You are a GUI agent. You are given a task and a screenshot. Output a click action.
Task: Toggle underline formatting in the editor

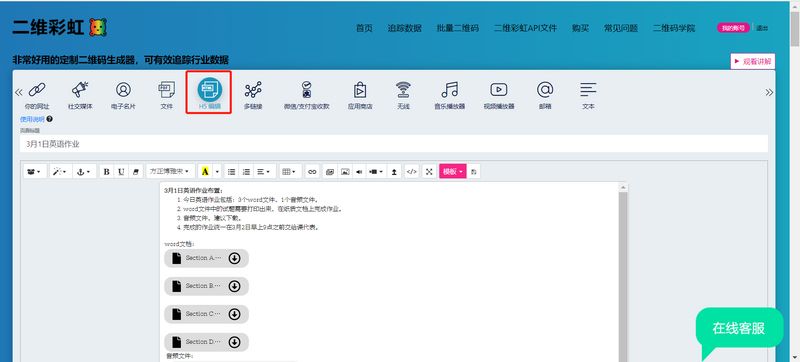coord(121,172)
